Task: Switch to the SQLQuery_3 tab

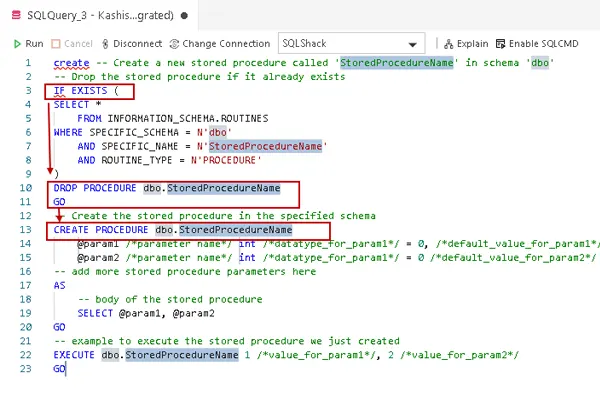Action: point(100,15)
